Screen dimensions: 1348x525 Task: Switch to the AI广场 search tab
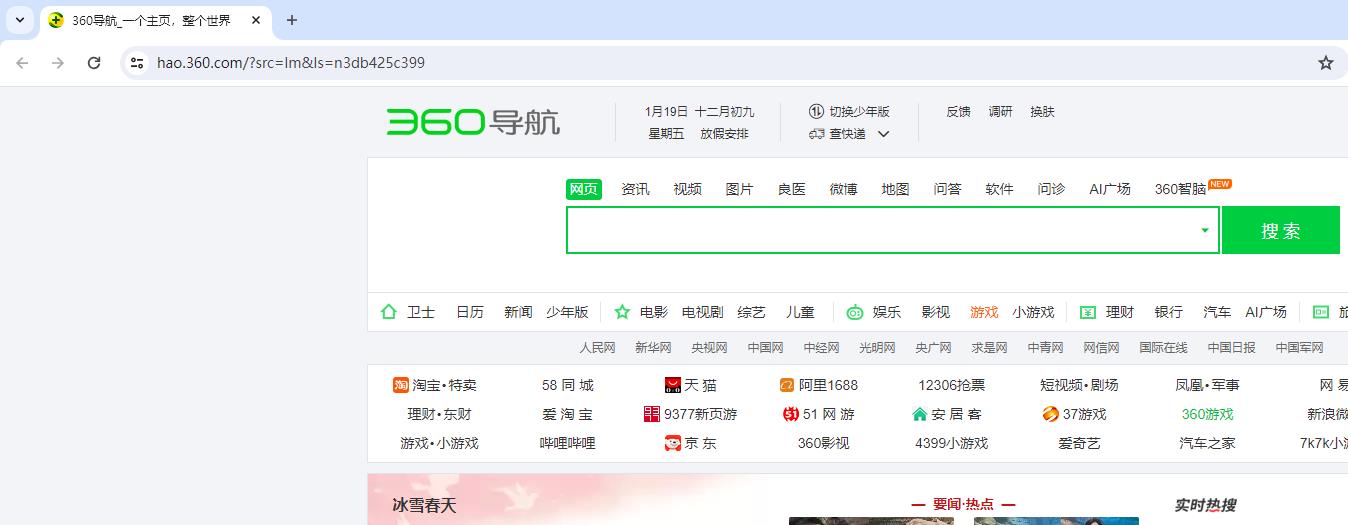click(1110, 189)
